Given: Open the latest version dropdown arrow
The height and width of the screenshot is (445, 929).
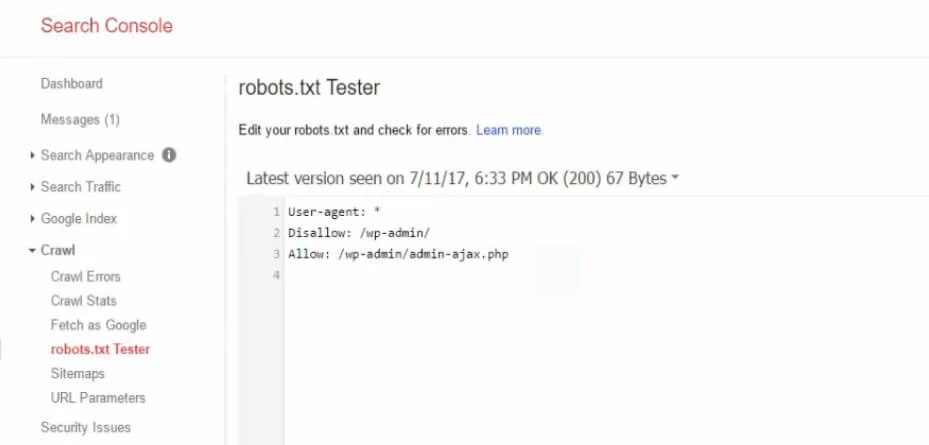Looking at the screenshot, I should point(675,179).
